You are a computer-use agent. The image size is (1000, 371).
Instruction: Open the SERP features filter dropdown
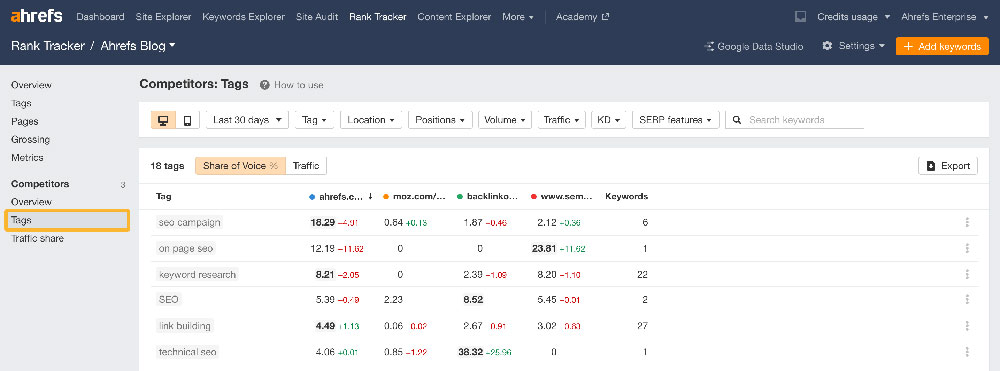(675, 120)
